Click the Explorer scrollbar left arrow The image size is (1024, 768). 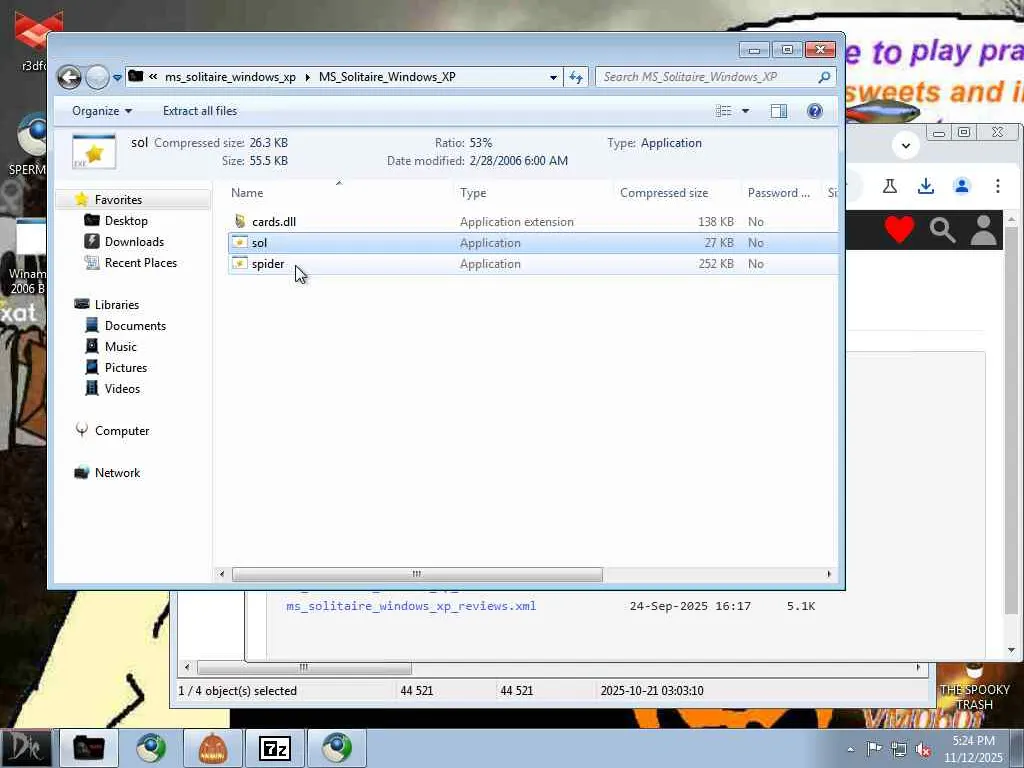tap(222, 574)
